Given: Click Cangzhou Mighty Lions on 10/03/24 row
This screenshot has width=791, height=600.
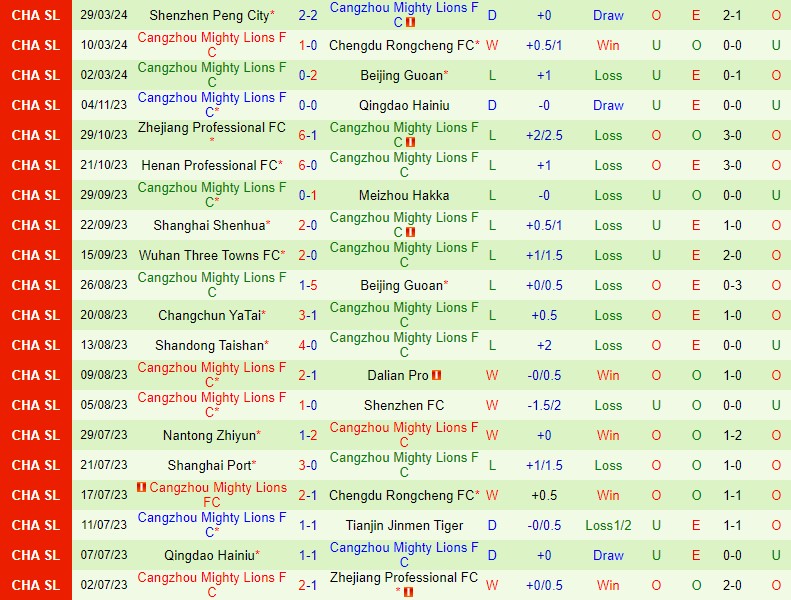Looking at the screenshot, I should click(212, 45).
